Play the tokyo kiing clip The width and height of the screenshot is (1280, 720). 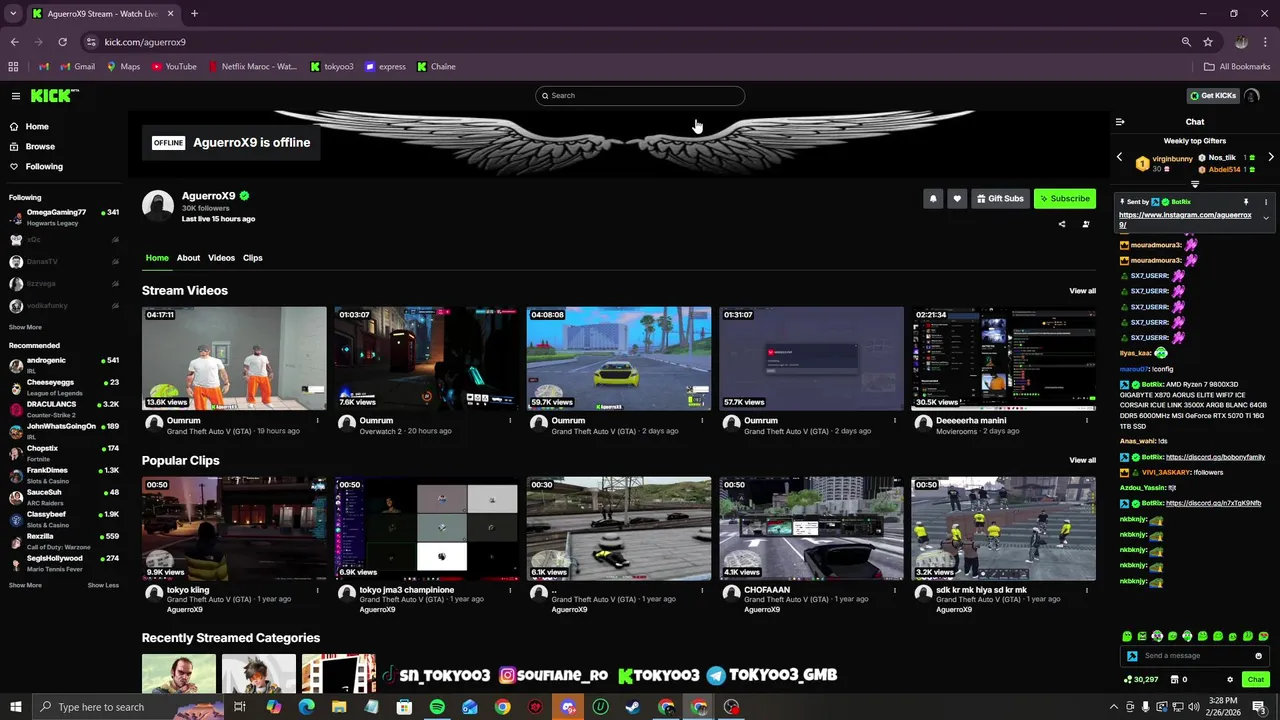click(234, 529)
